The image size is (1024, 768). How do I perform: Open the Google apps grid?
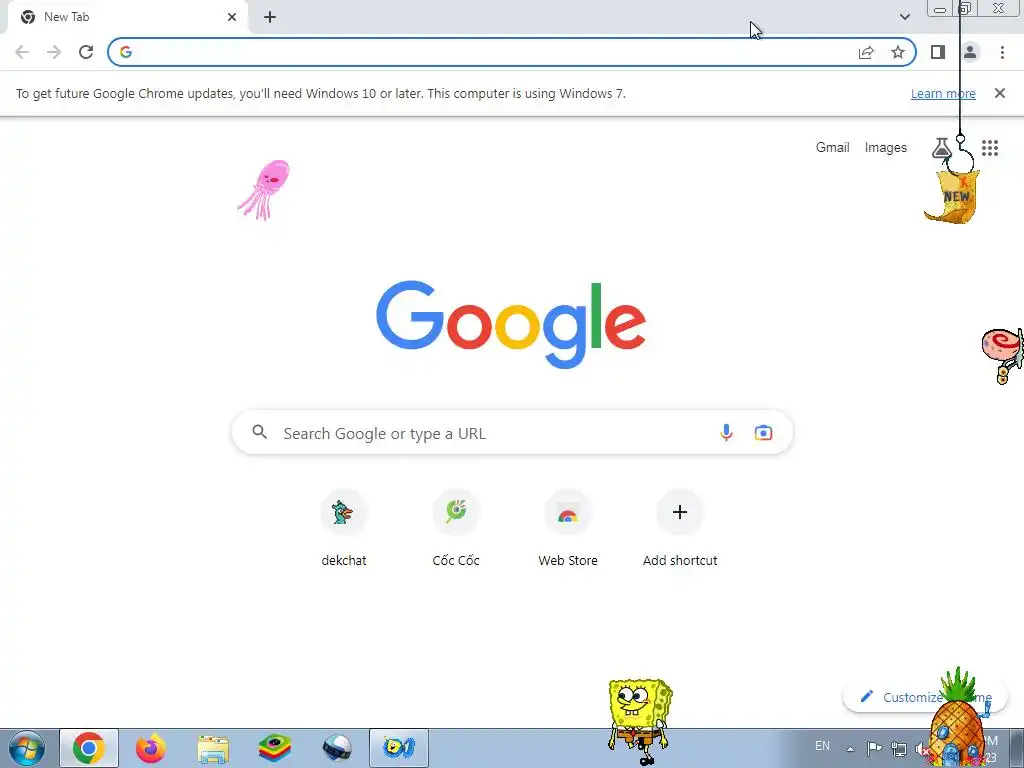[989, 148]
